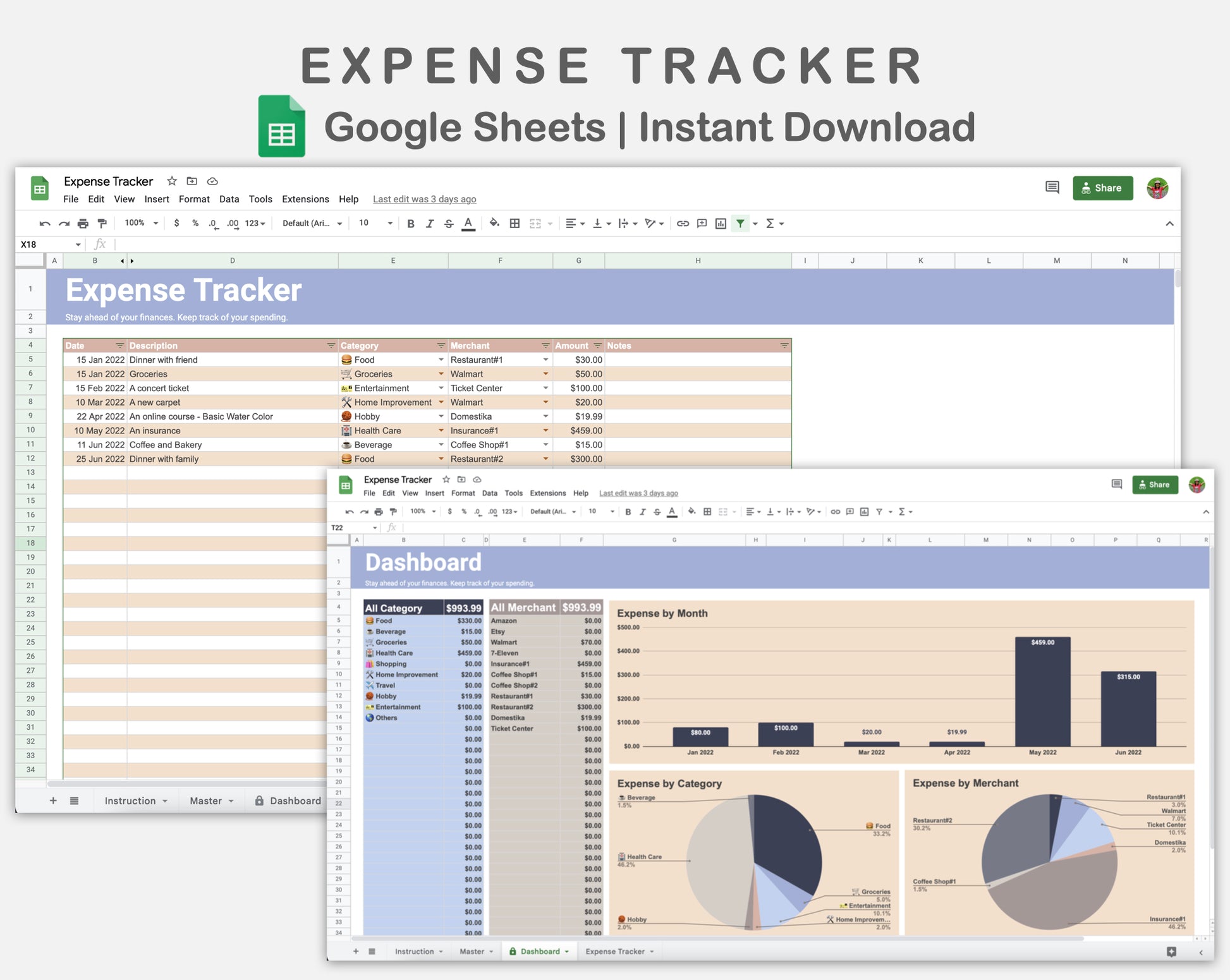Screen dimensions: 1230x980
Task: Expand the Merchant dropdown for Ticket Center
Action: pos(545,388)
